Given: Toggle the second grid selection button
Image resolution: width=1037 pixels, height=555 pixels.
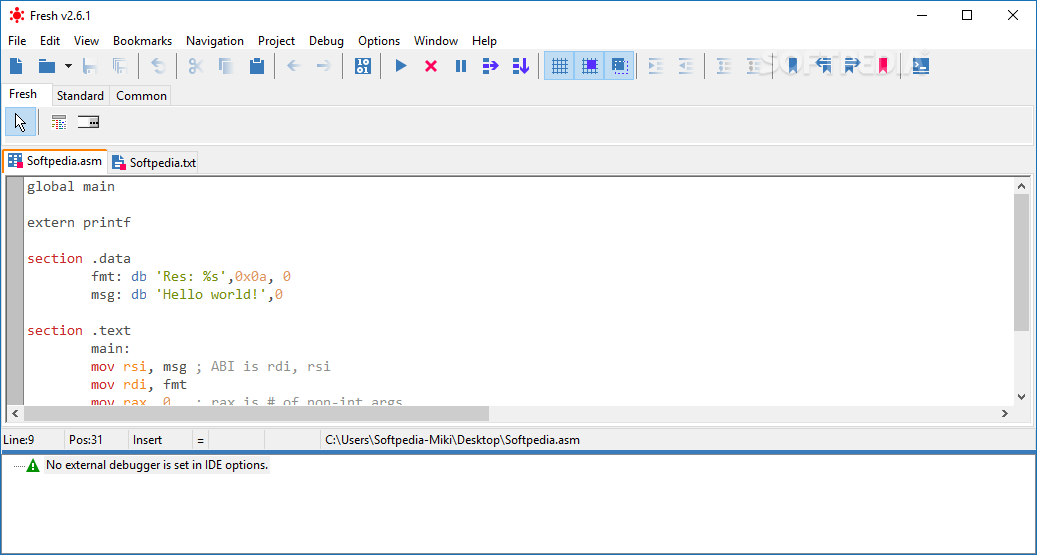Looking at the screenshot, I should coord(589,65).
